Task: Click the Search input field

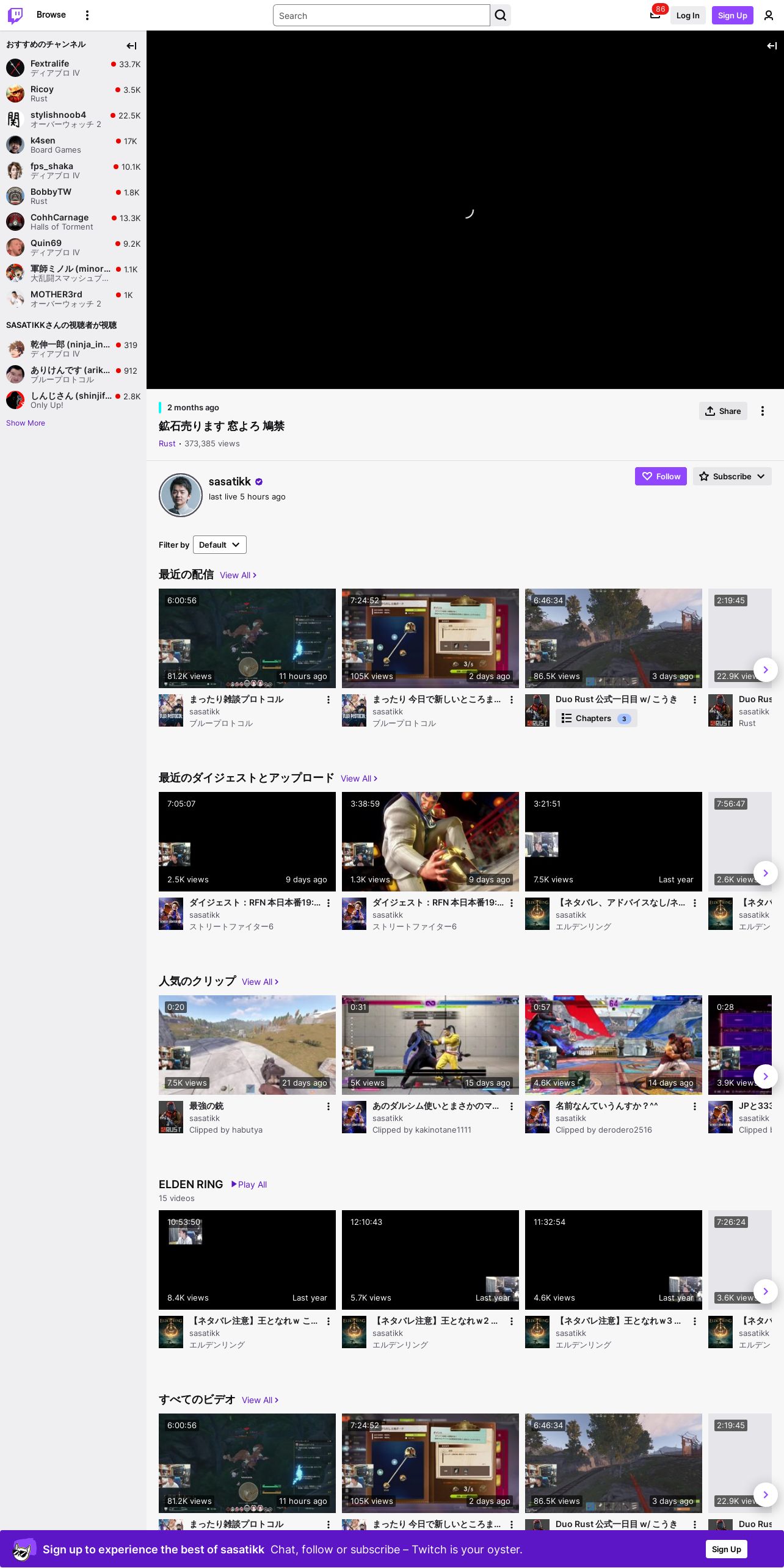Action: click(x=382, y=15)
